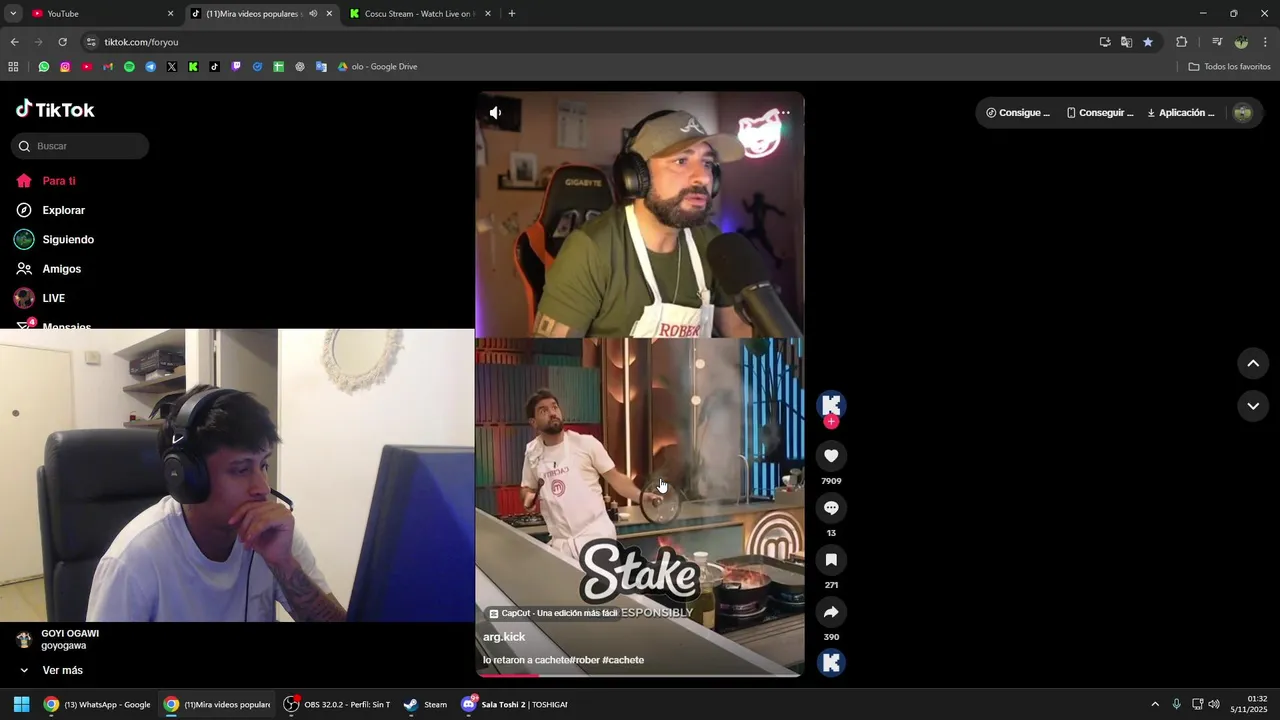Like the TikTok video with heart icon
Image resolution: width=1280 pixels, height=720 pixels.
click(x=831, y=456)
